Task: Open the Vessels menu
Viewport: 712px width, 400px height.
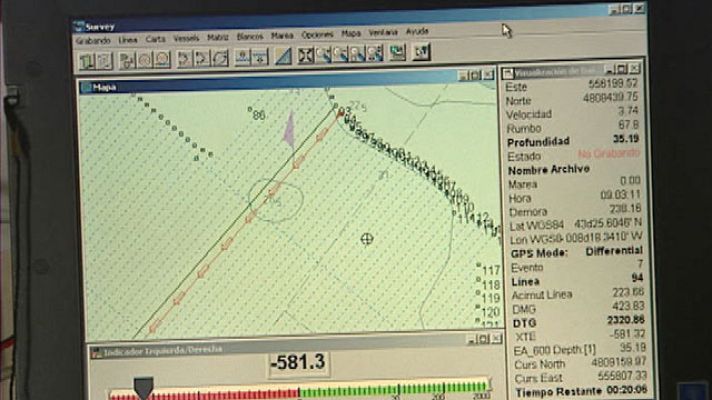Action: tap(186, 38)
